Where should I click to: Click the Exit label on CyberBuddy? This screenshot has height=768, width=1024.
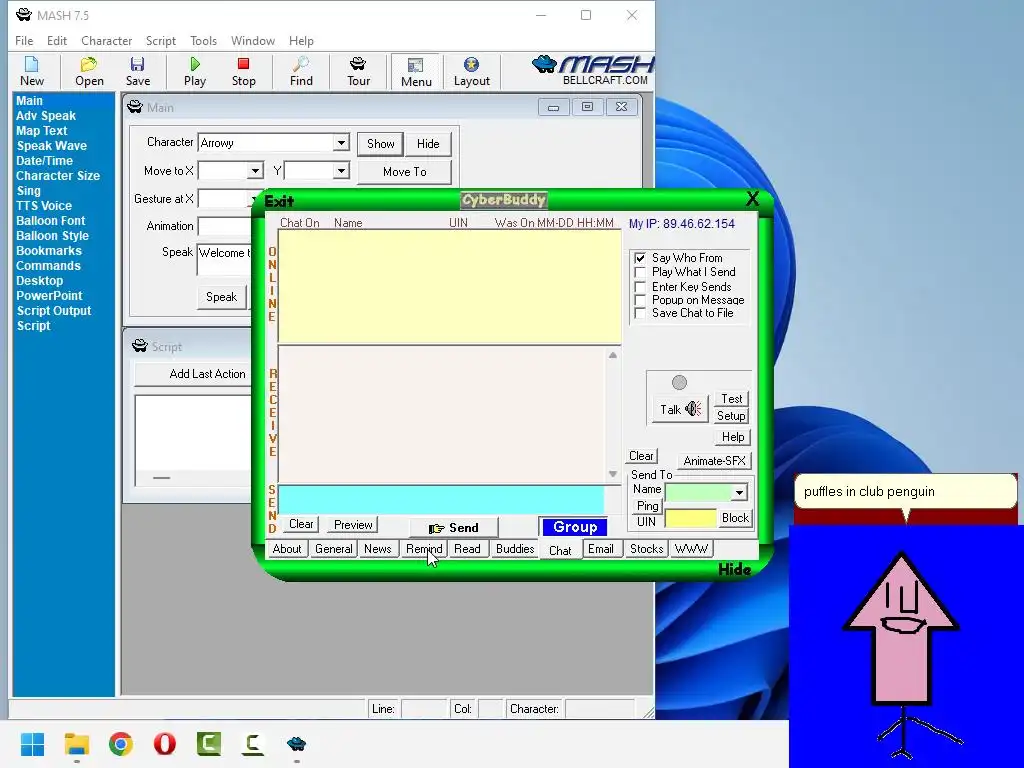click(x=279, y=201)
